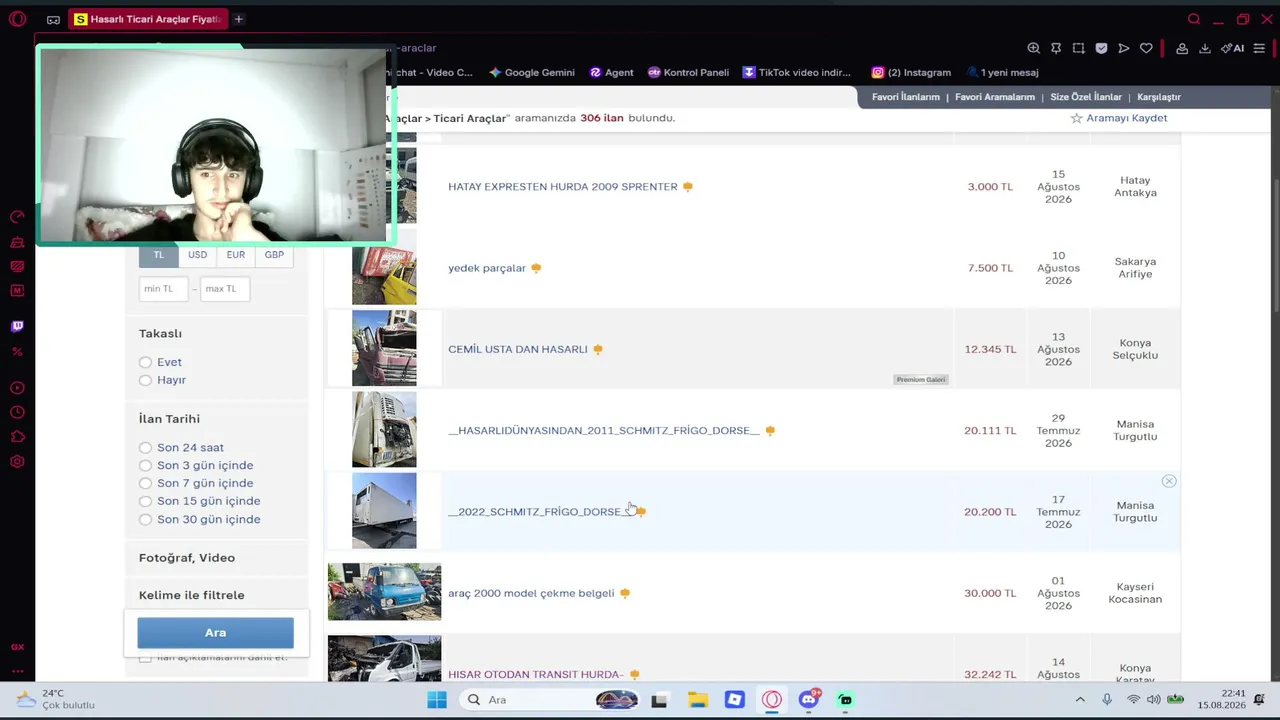Image resolution: width=1280 pixels, height=720 pixels.
Task: Select Son 15 gün içinde filter
Action: pyautogui.click(x=146, y=501)
